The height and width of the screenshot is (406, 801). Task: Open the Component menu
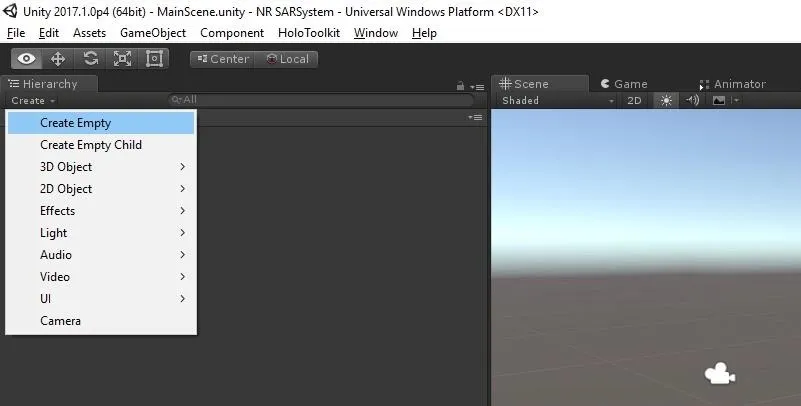coord(232,33)
